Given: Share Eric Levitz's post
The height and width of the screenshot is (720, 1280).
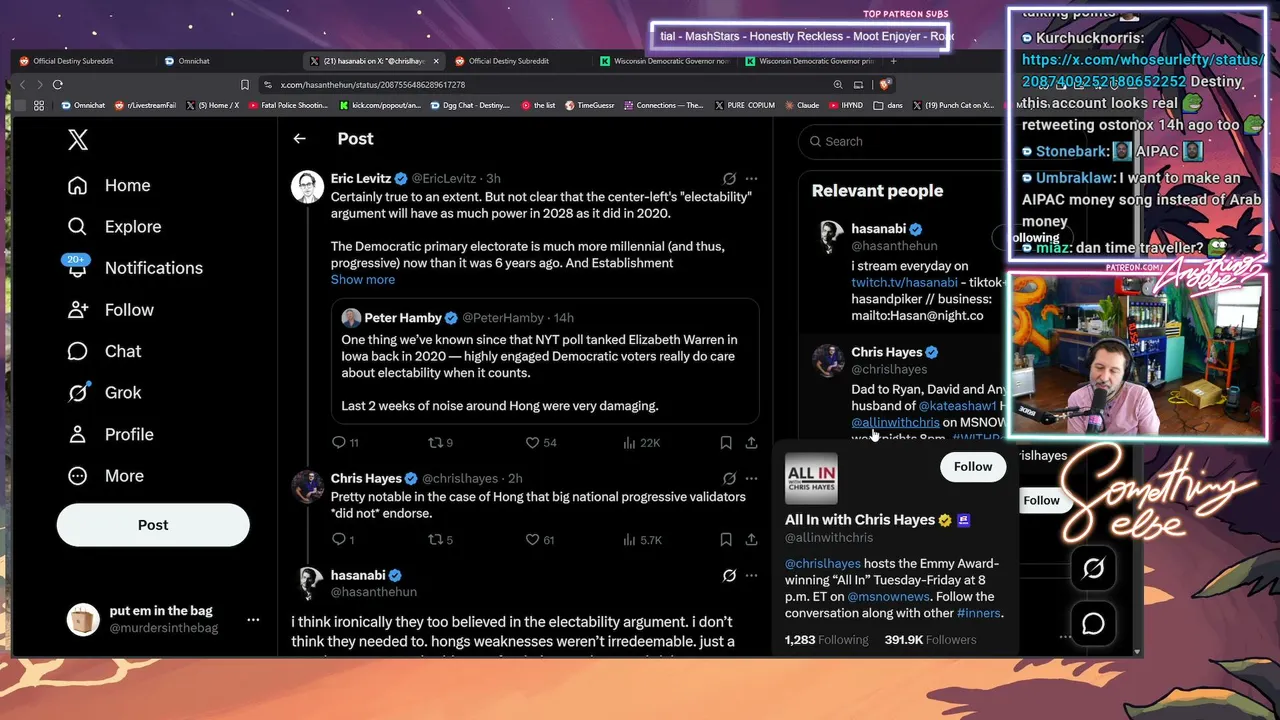Looking at the screenshot, I should (751, 442).
